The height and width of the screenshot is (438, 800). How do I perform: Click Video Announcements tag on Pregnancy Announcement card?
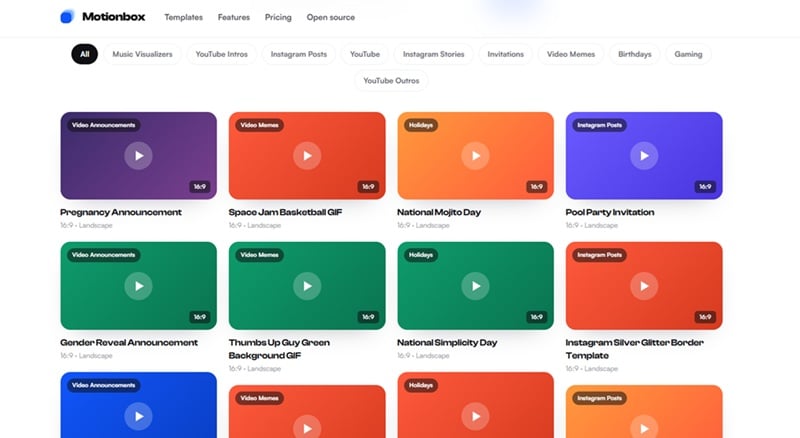[x=104, y=125]
